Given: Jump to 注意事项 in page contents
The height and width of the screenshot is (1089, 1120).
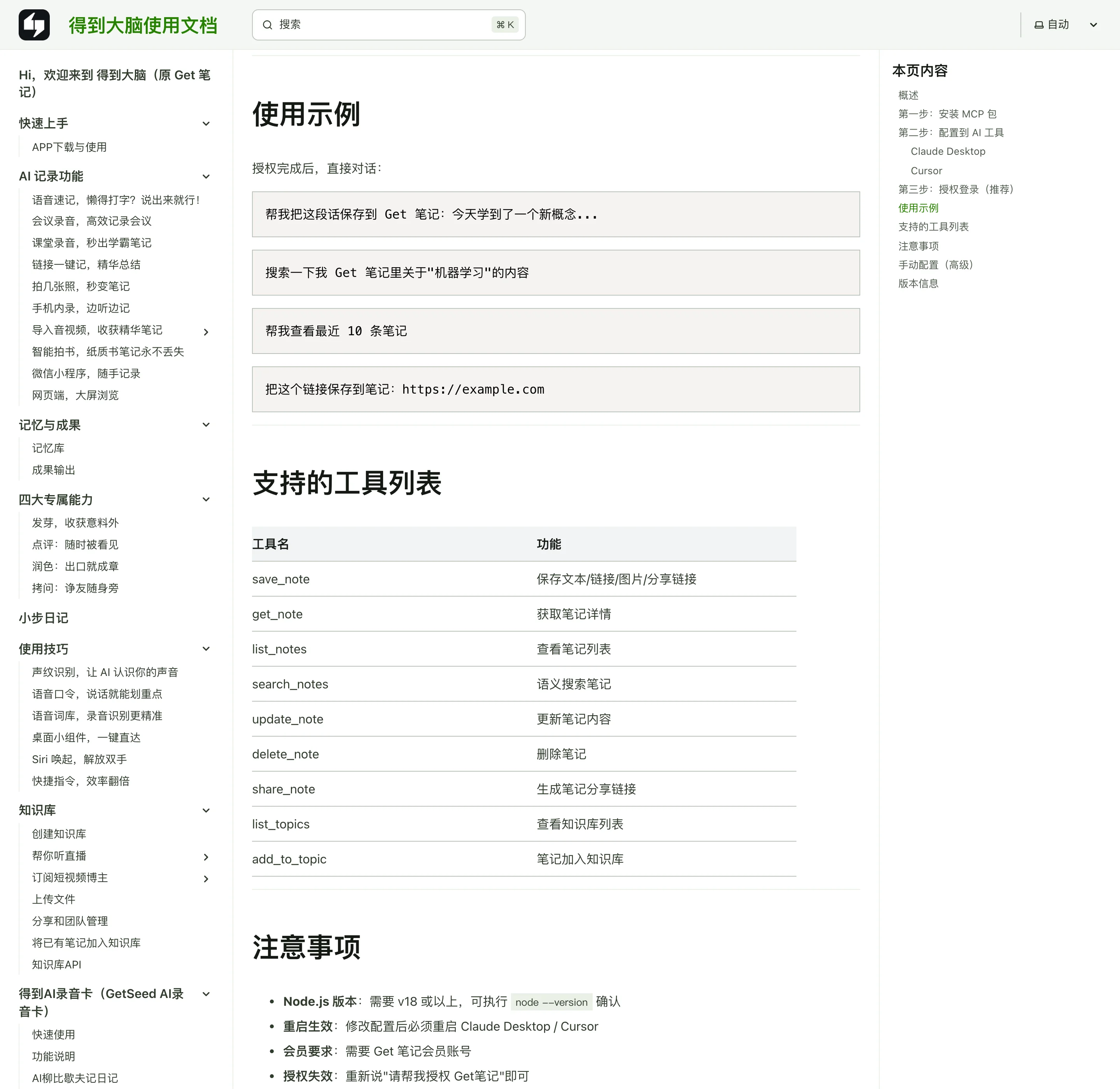Looking at the screenshot, I should [x=918, y=245].
